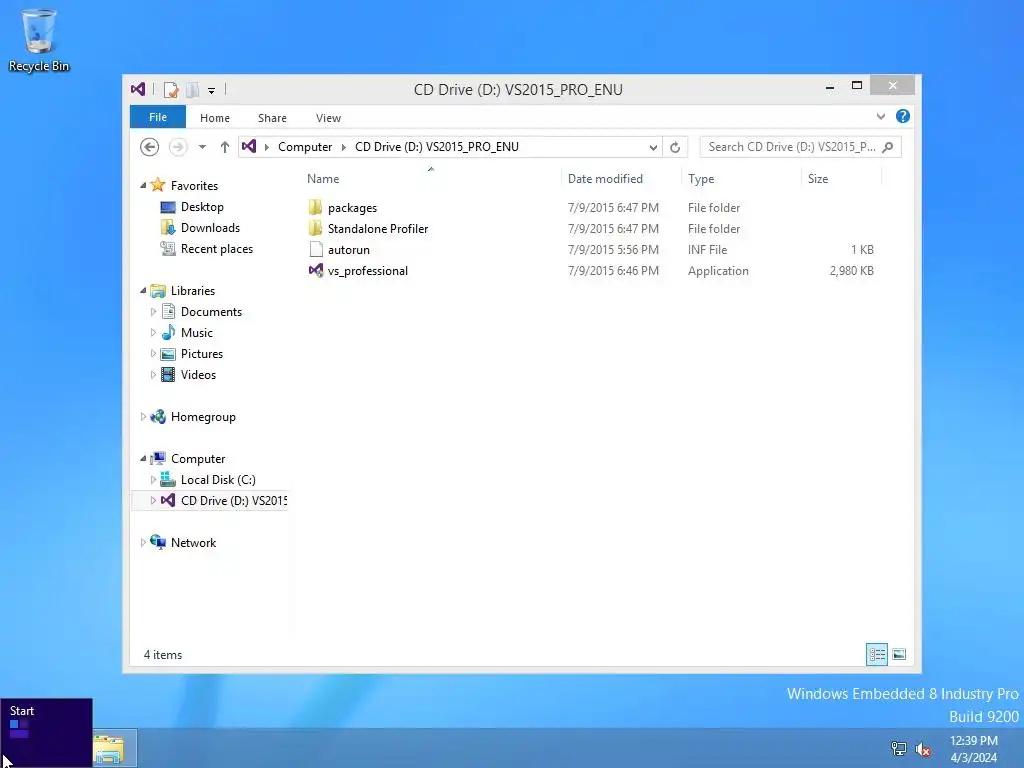Open Downloads in Favorites
1024x768 pixels.
(x=210, y=228)
